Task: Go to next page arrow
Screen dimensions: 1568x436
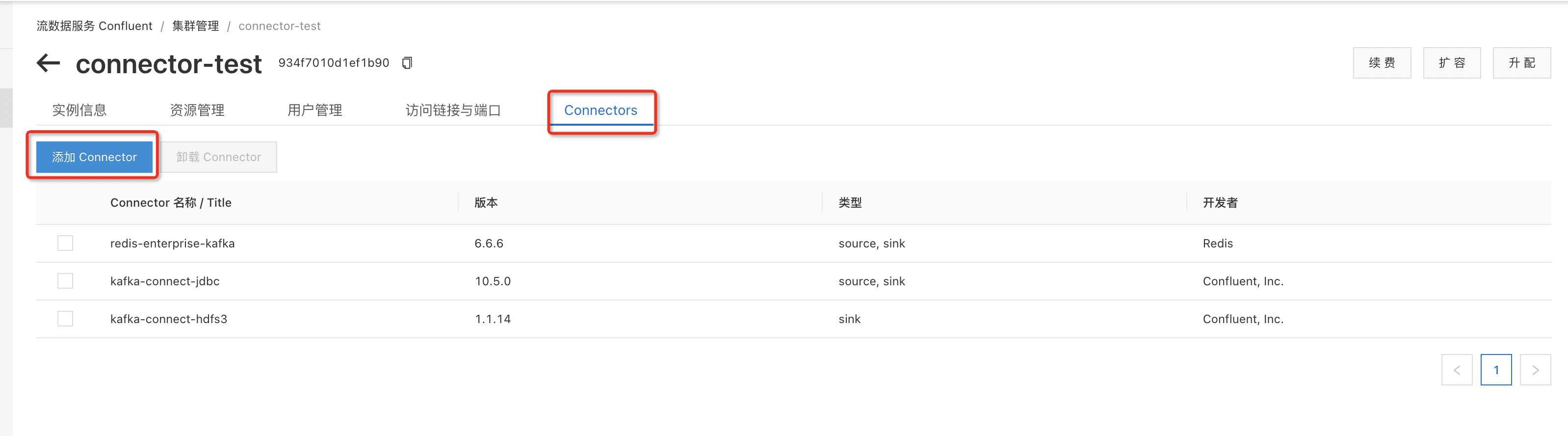Action: [x=1535, y=370]
